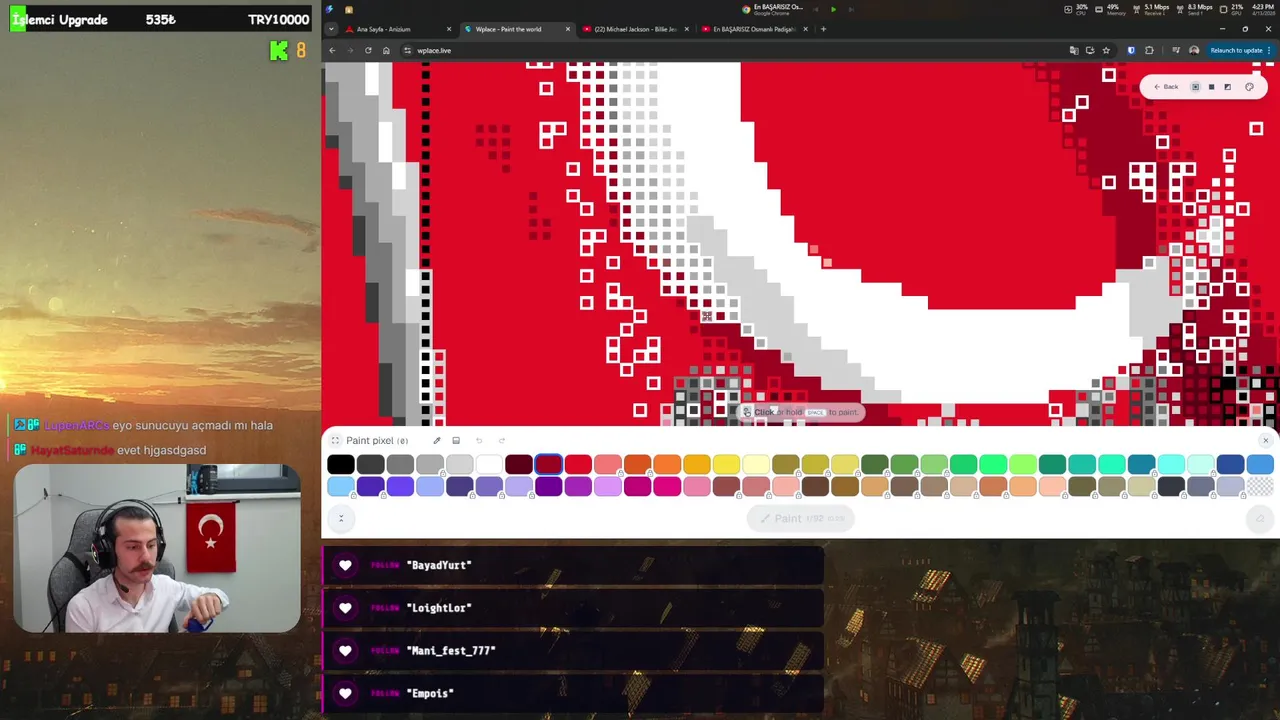
Task: Open the browser profile avatar
Action: pyautogui.click(x=1194, y=50)
